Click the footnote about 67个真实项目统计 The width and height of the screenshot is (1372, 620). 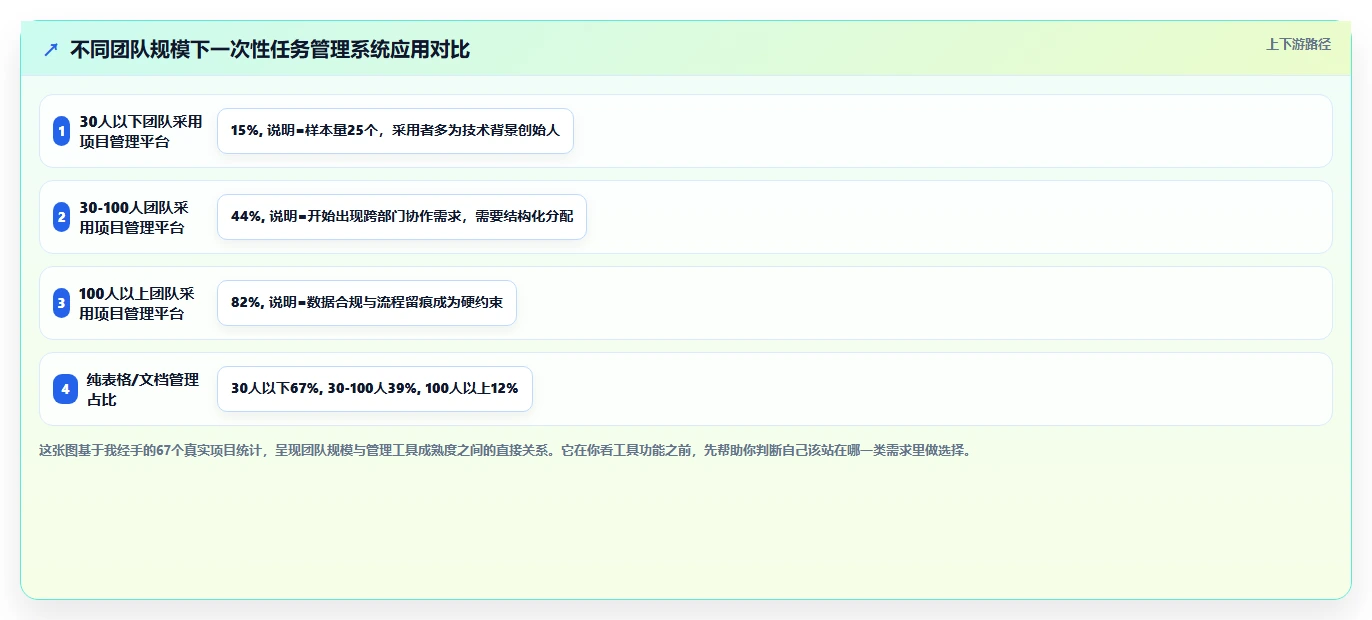505,450
